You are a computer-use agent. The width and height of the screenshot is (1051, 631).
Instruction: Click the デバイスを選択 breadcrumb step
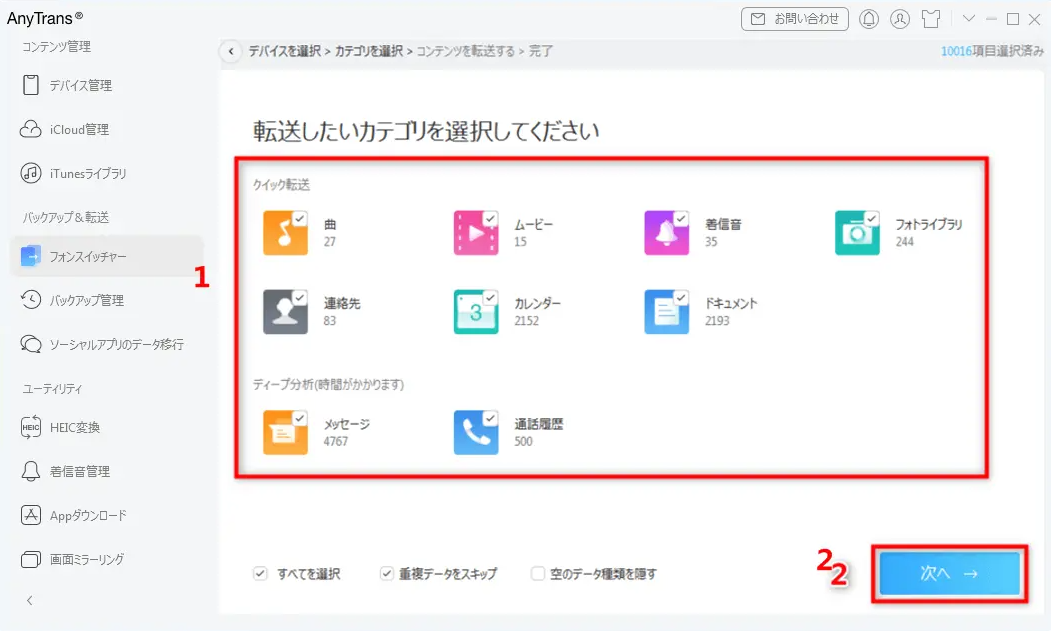coord(284,51)
